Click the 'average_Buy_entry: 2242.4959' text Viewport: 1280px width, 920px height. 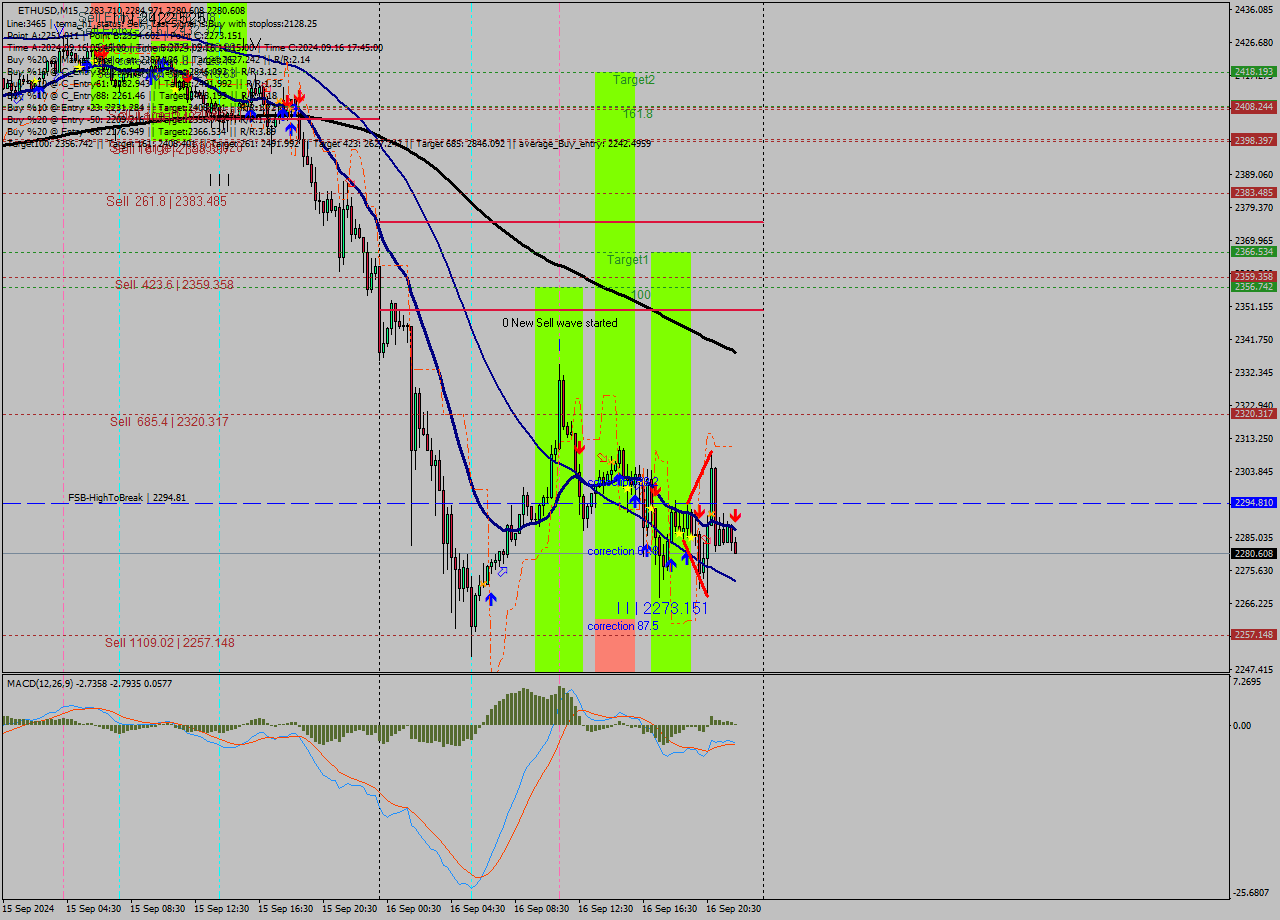click(586, 144)
